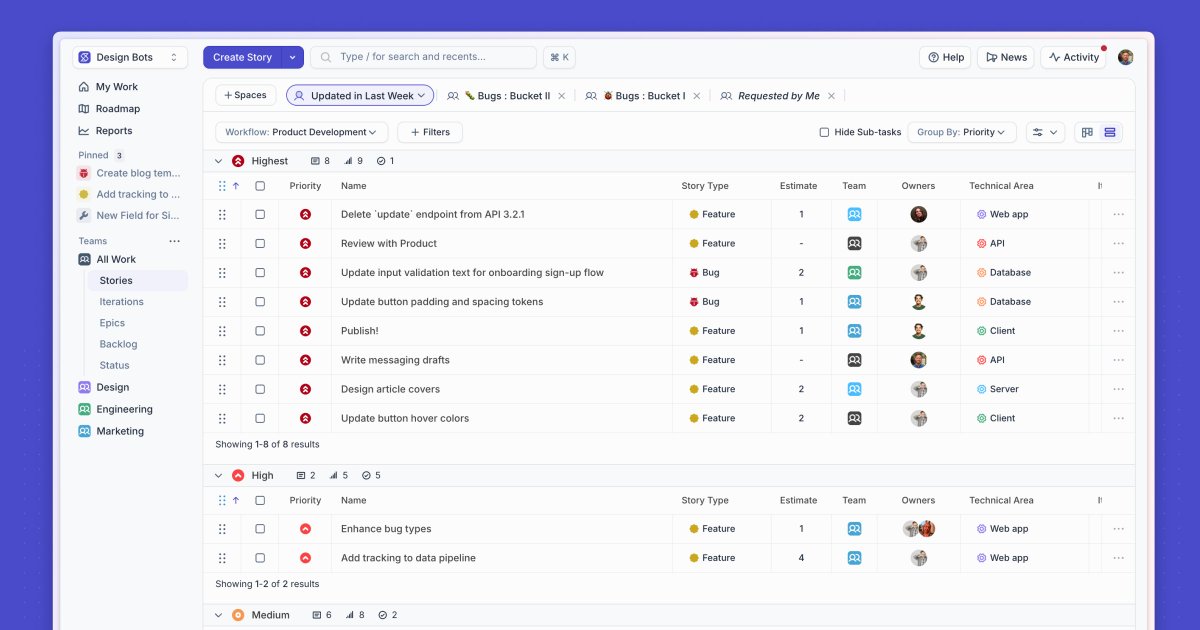Open more options for Review with Product row
This screenshot has height=630, width=1200.
pyautogui.click(x=1118, y=243)
